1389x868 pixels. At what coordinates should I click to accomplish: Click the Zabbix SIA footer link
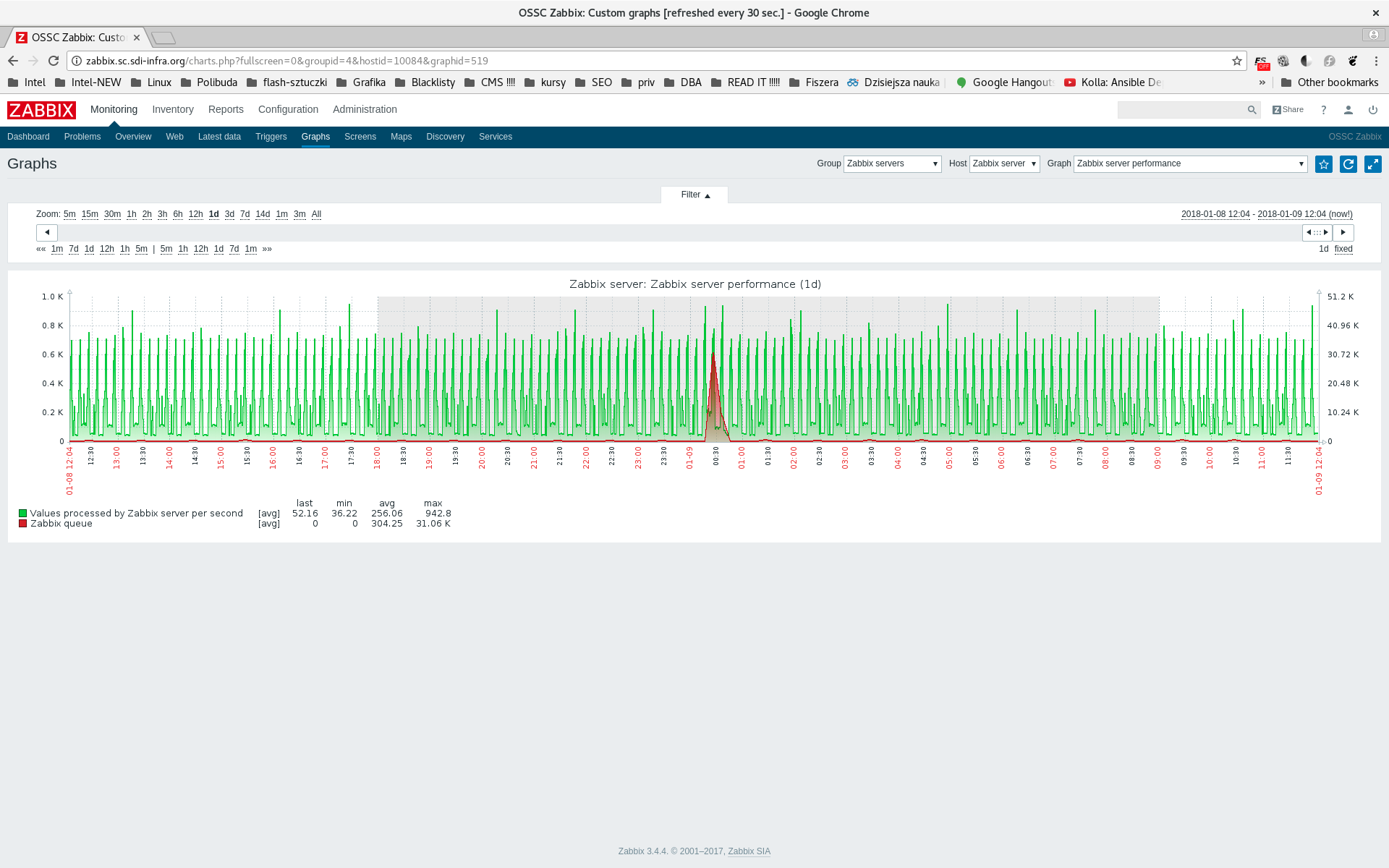(x=748, y=851)
